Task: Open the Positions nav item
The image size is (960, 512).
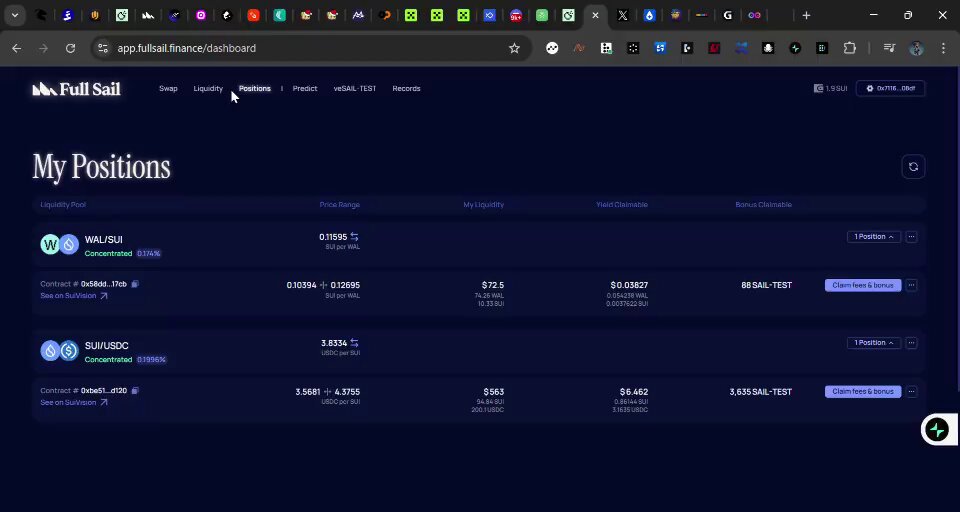Action: pyautogui.click(x=255, y=88)
